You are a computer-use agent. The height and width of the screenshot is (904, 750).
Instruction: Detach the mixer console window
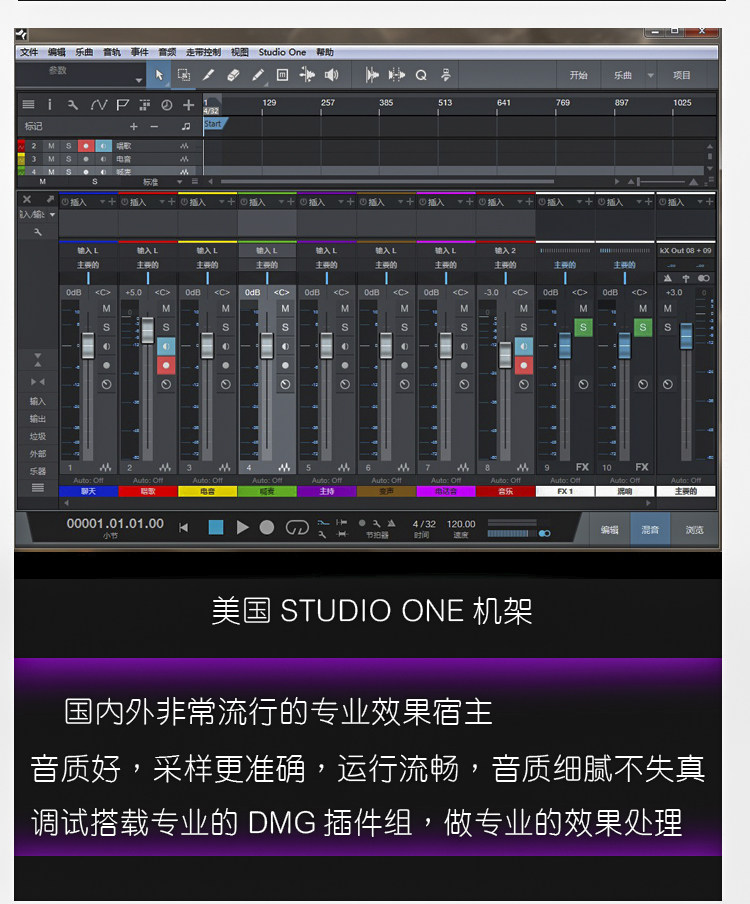[50, 199]
